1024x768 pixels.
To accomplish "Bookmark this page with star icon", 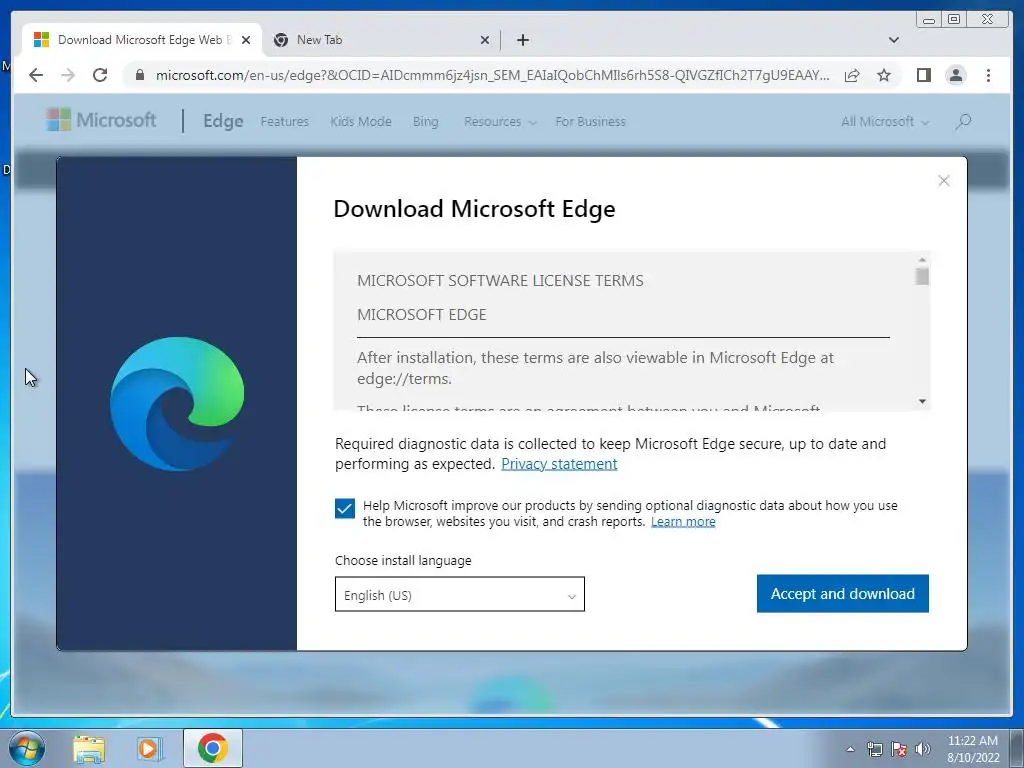I will [884, 75].
